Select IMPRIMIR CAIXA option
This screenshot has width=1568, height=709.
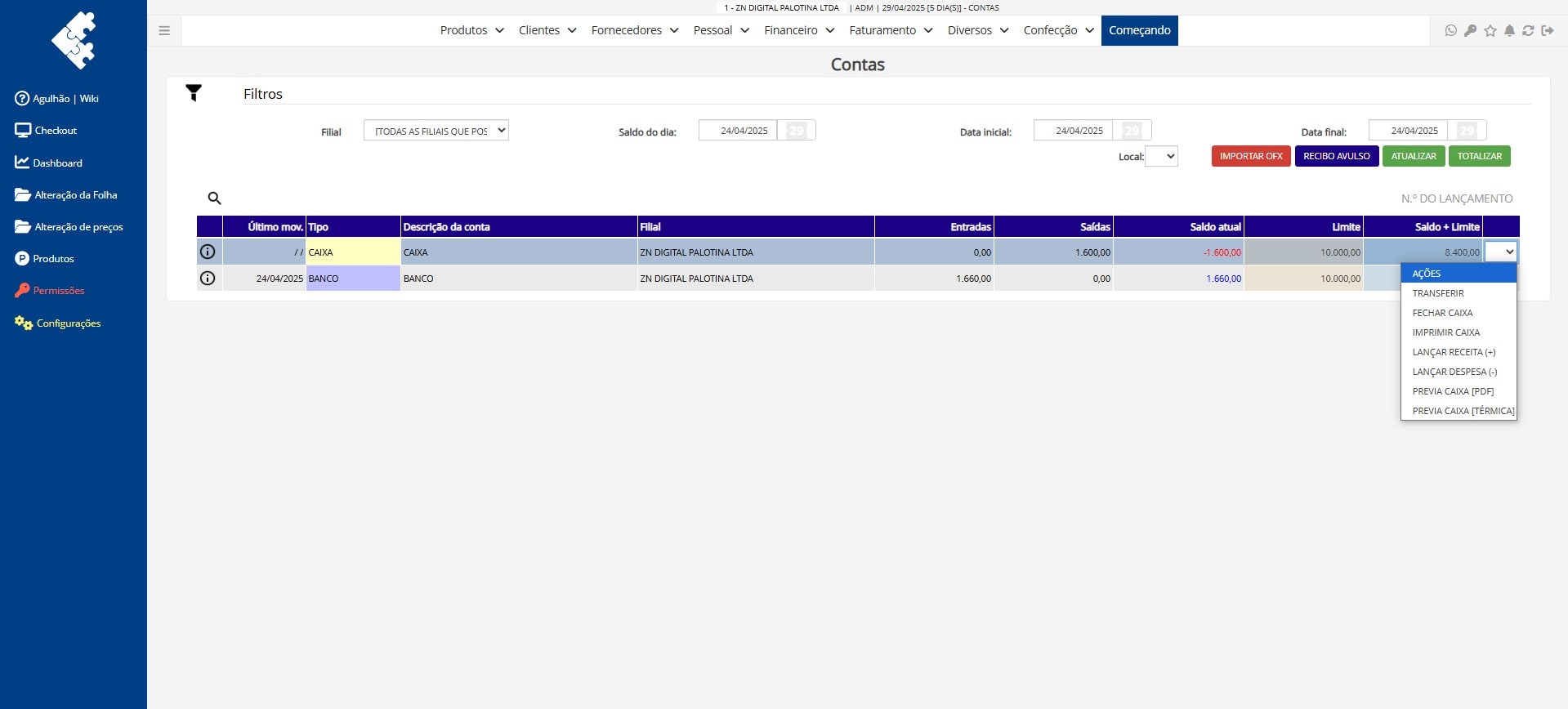[x=1459, y=332]
